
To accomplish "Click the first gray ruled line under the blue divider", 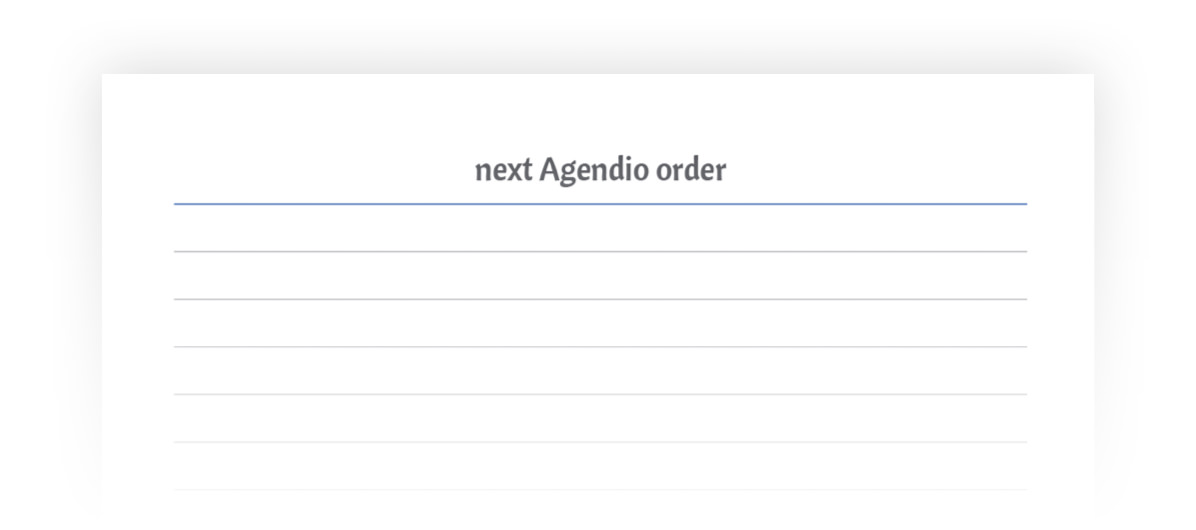I will (600, 252).
